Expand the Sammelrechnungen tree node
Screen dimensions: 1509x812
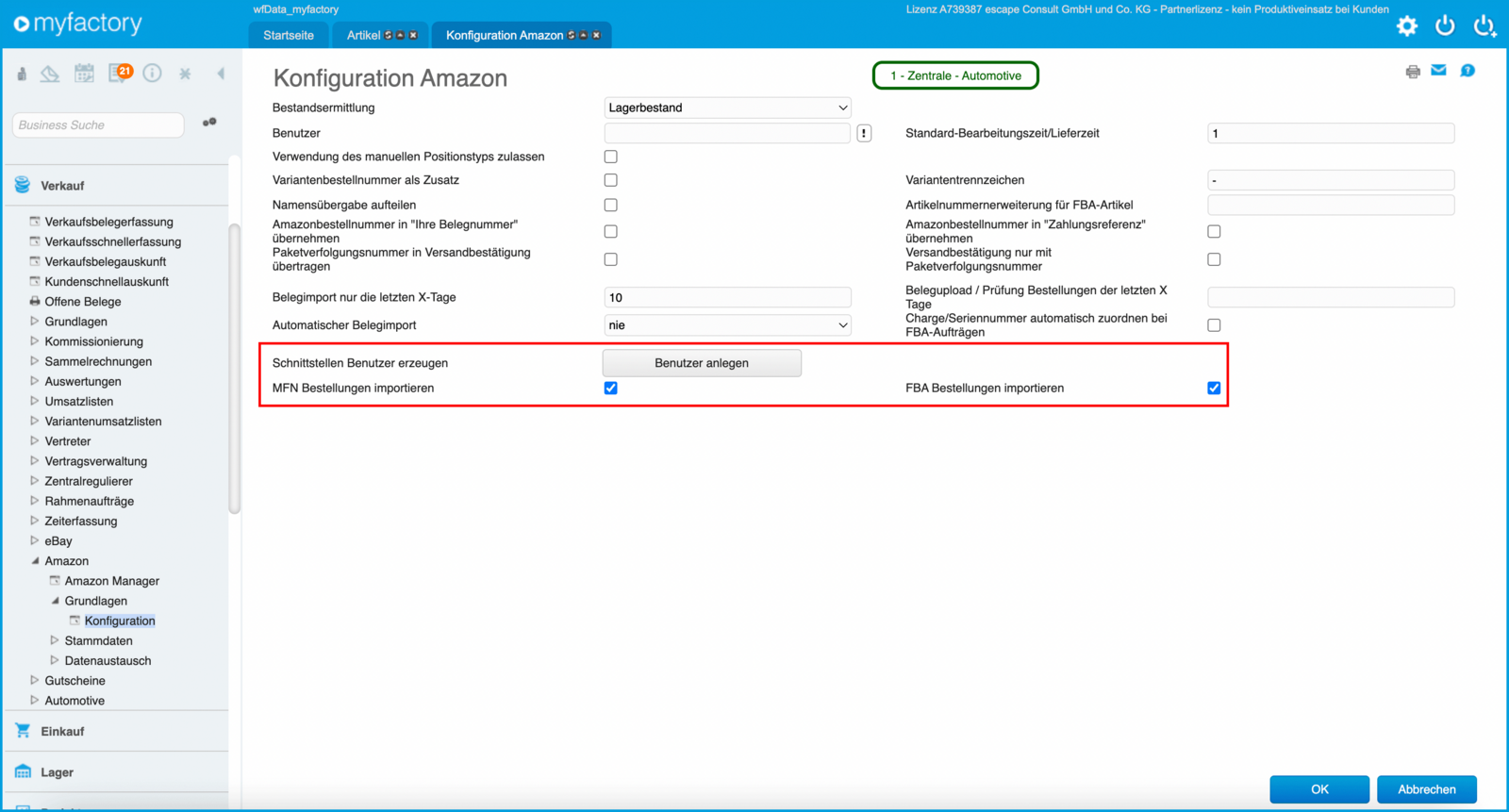point(35,361)
